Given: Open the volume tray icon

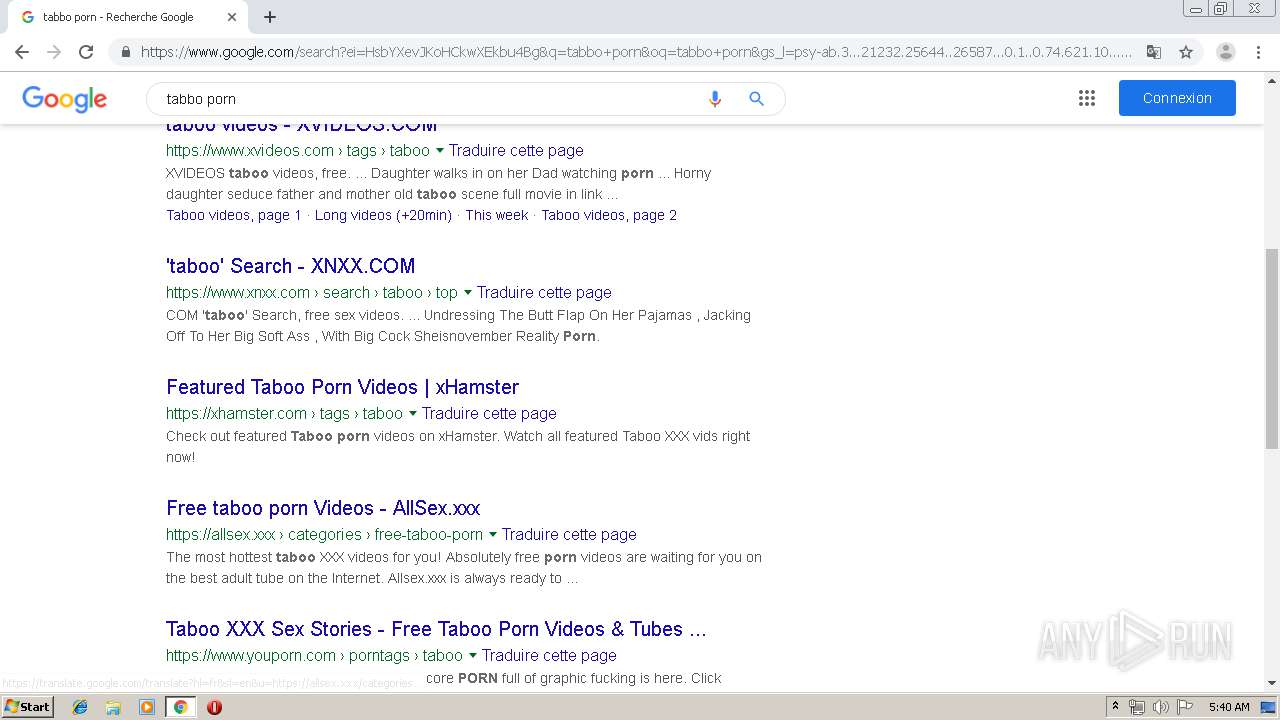Looking at the screenshot, I should 1160,707.
